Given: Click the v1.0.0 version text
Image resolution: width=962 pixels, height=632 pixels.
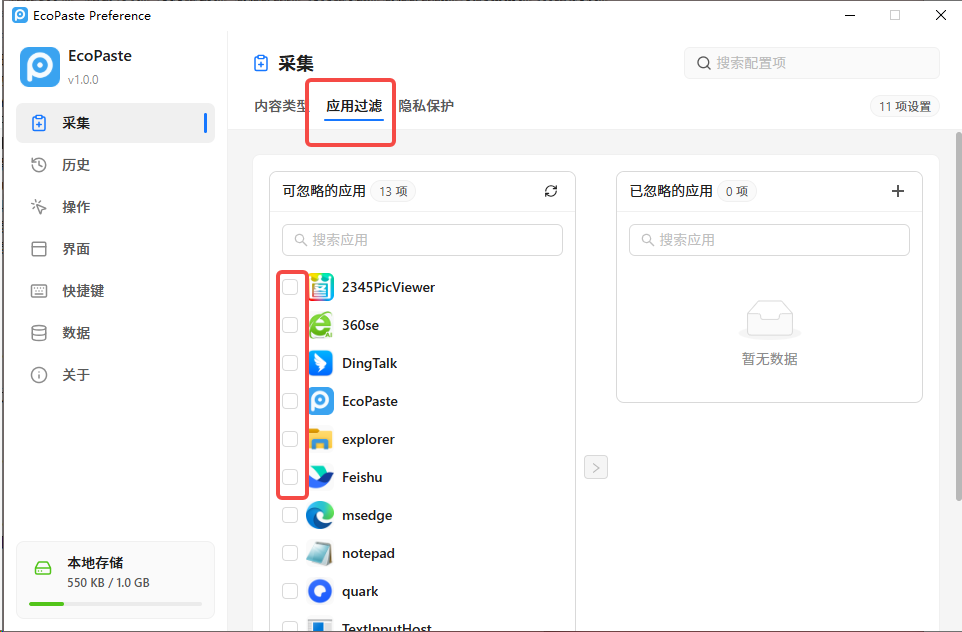Looking at the screenshot, I should (83, 80).
